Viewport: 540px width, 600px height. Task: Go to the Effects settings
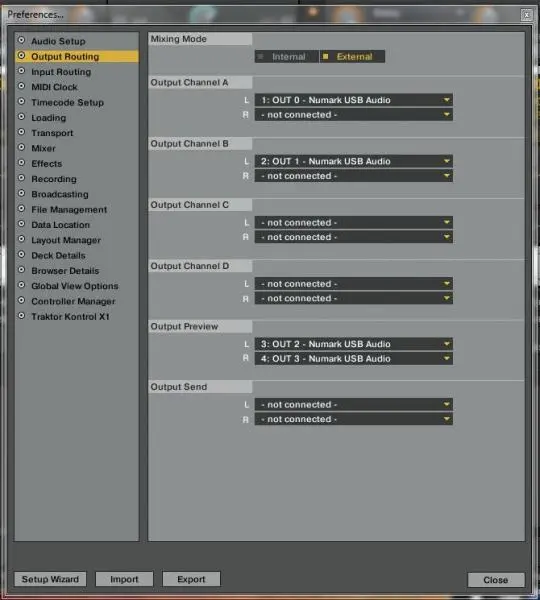46,163
